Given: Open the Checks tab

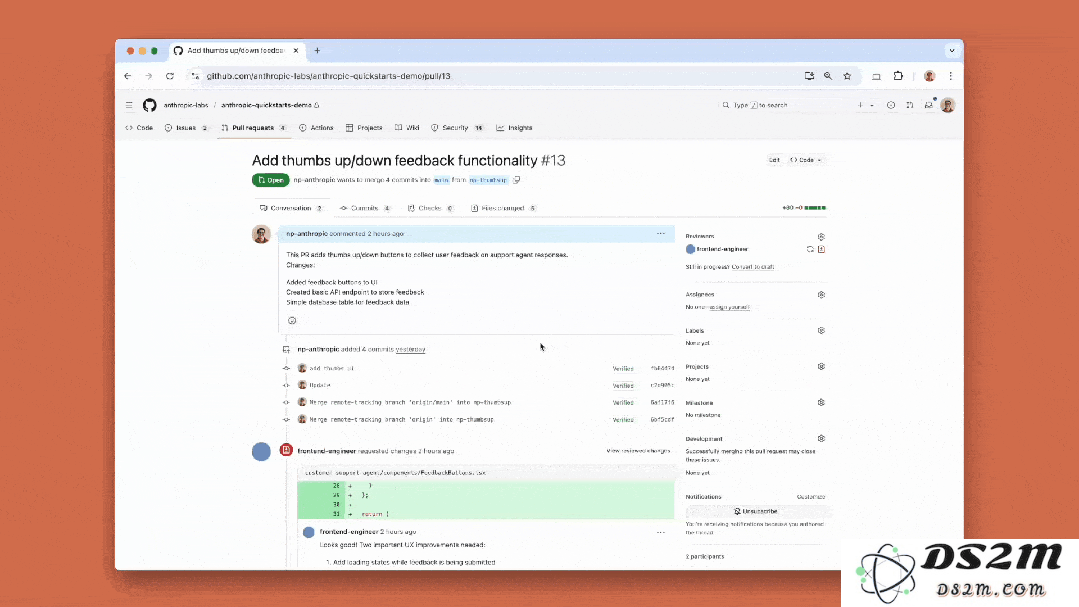Looking at the screenshot, I should point(431,209).
